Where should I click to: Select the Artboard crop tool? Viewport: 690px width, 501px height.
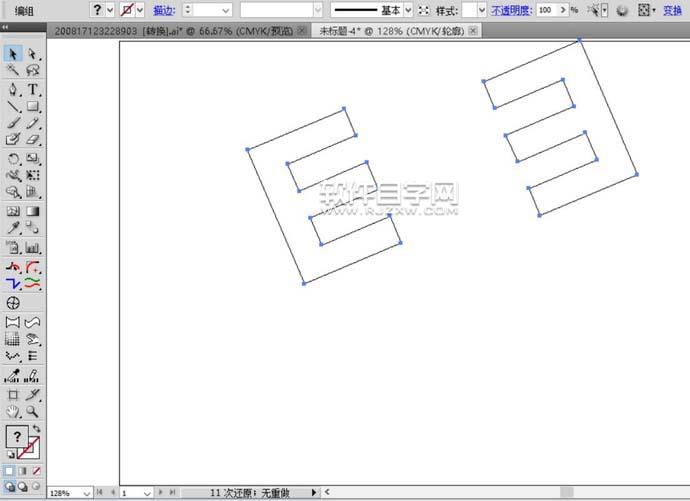(x=13, y=395)
